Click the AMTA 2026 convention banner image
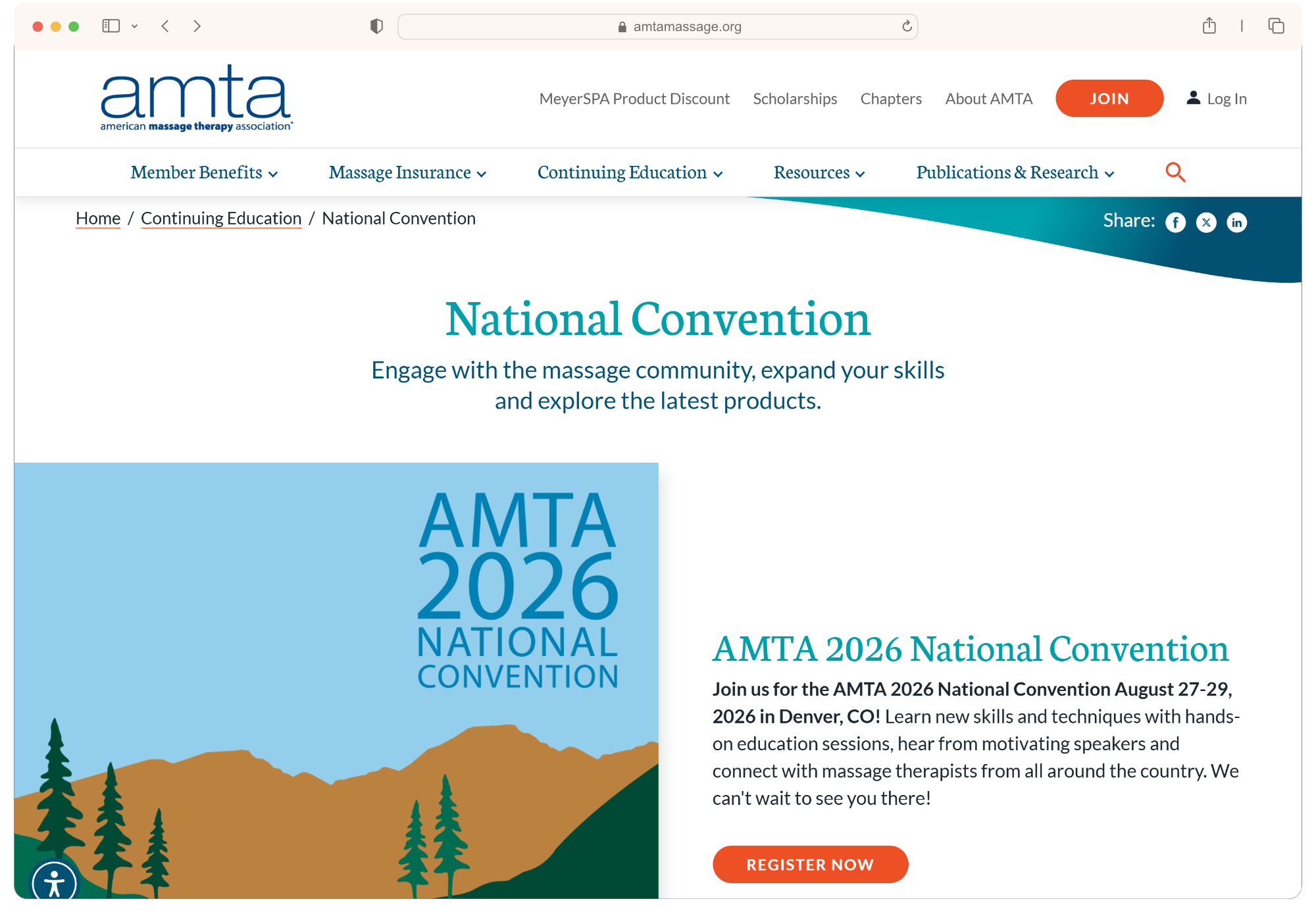This screenshot has height=924, width=1316. pyautogui.click(x=336, y=680)
